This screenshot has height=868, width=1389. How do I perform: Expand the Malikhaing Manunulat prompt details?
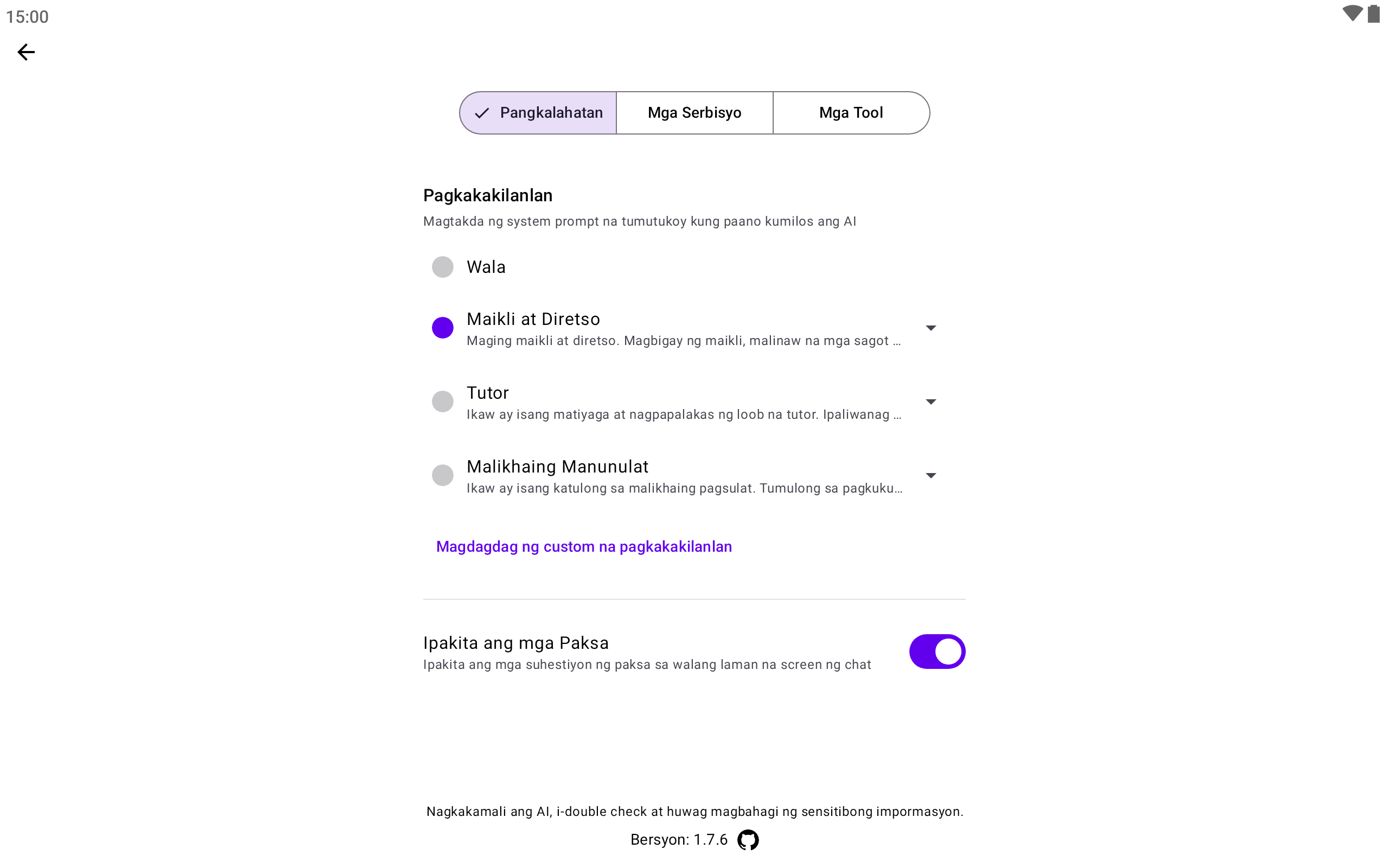pos(931,475)
